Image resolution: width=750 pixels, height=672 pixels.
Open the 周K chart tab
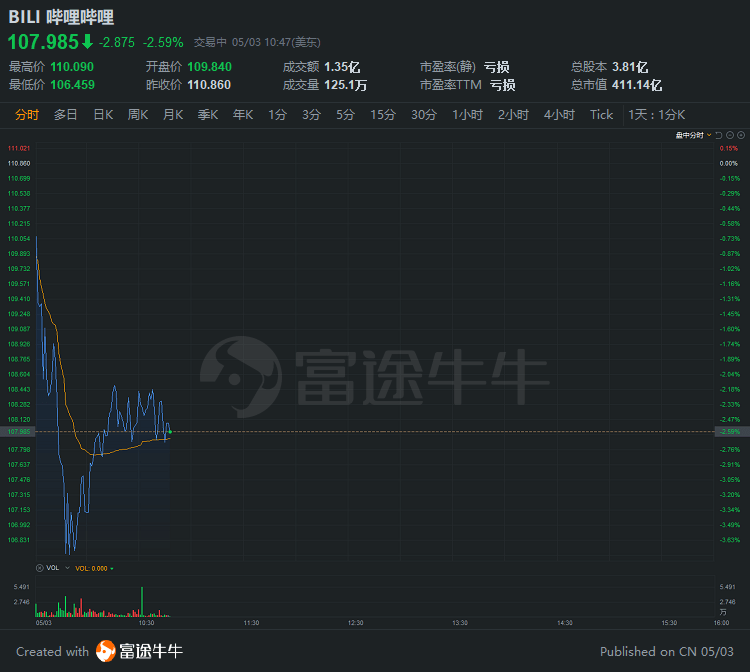(x=138, y=115)
